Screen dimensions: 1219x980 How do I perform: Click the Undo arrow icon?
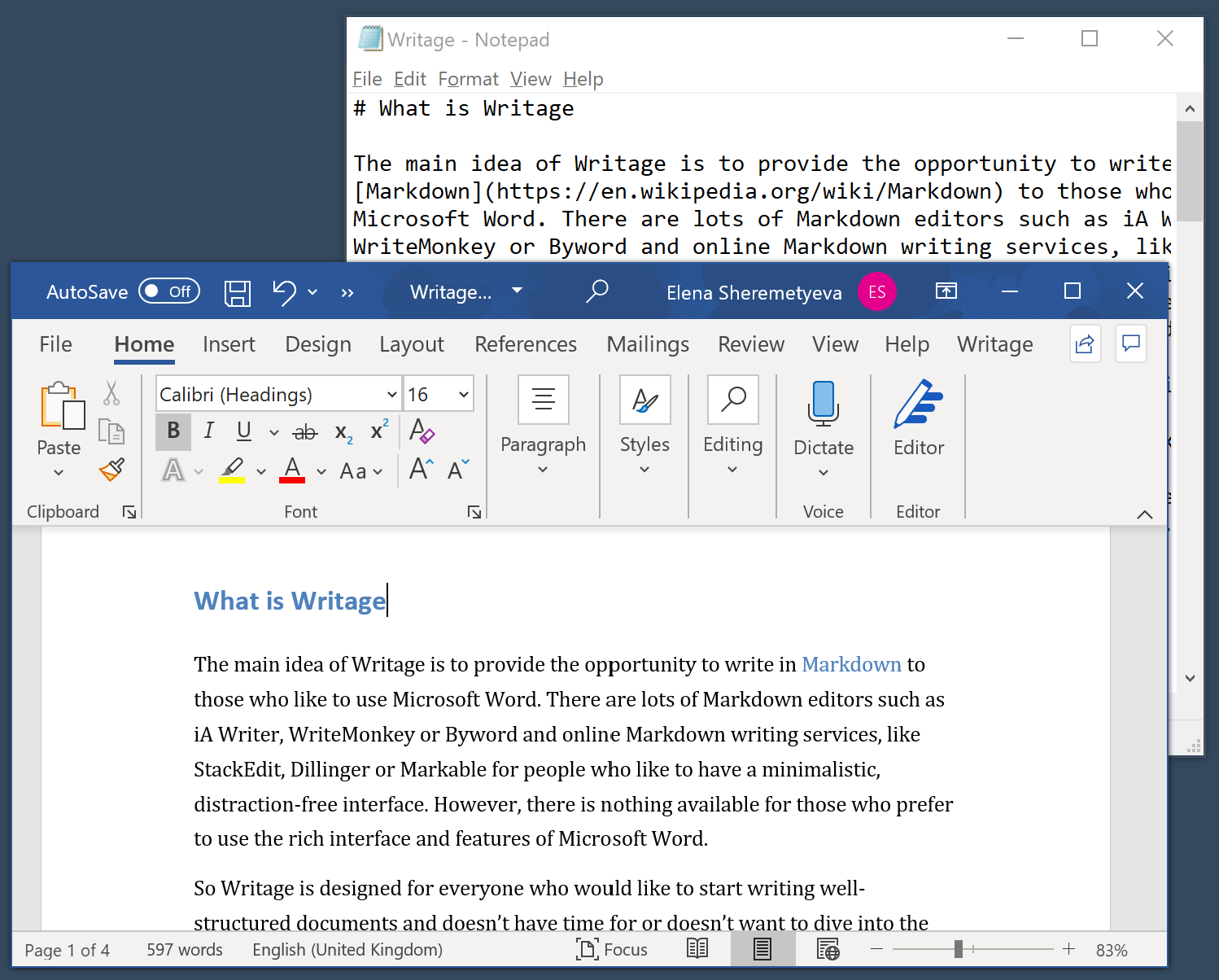click(x=285, y=292)
